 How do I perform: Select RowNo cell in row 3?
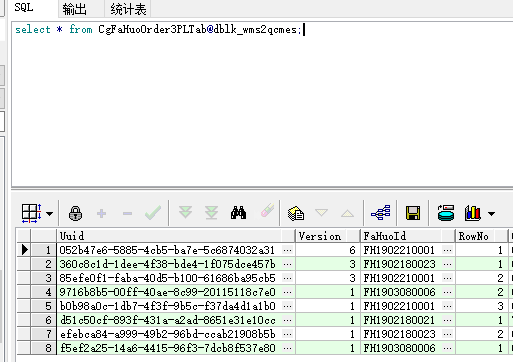[482, 278]
